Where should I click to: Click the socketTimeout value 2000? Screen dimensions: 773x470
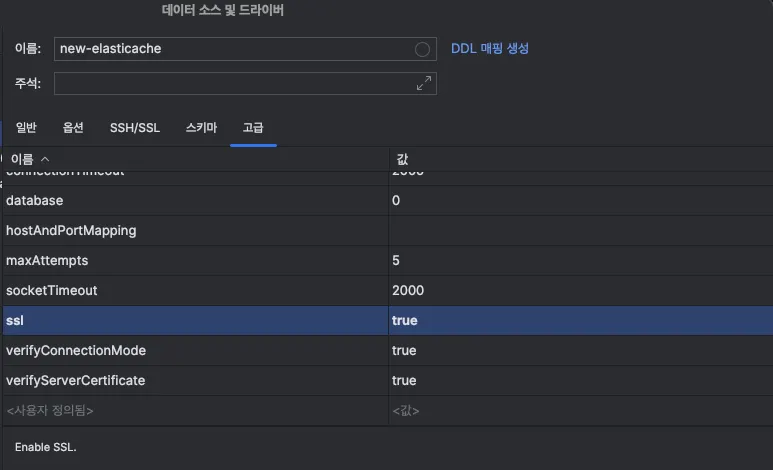(408, 291)
